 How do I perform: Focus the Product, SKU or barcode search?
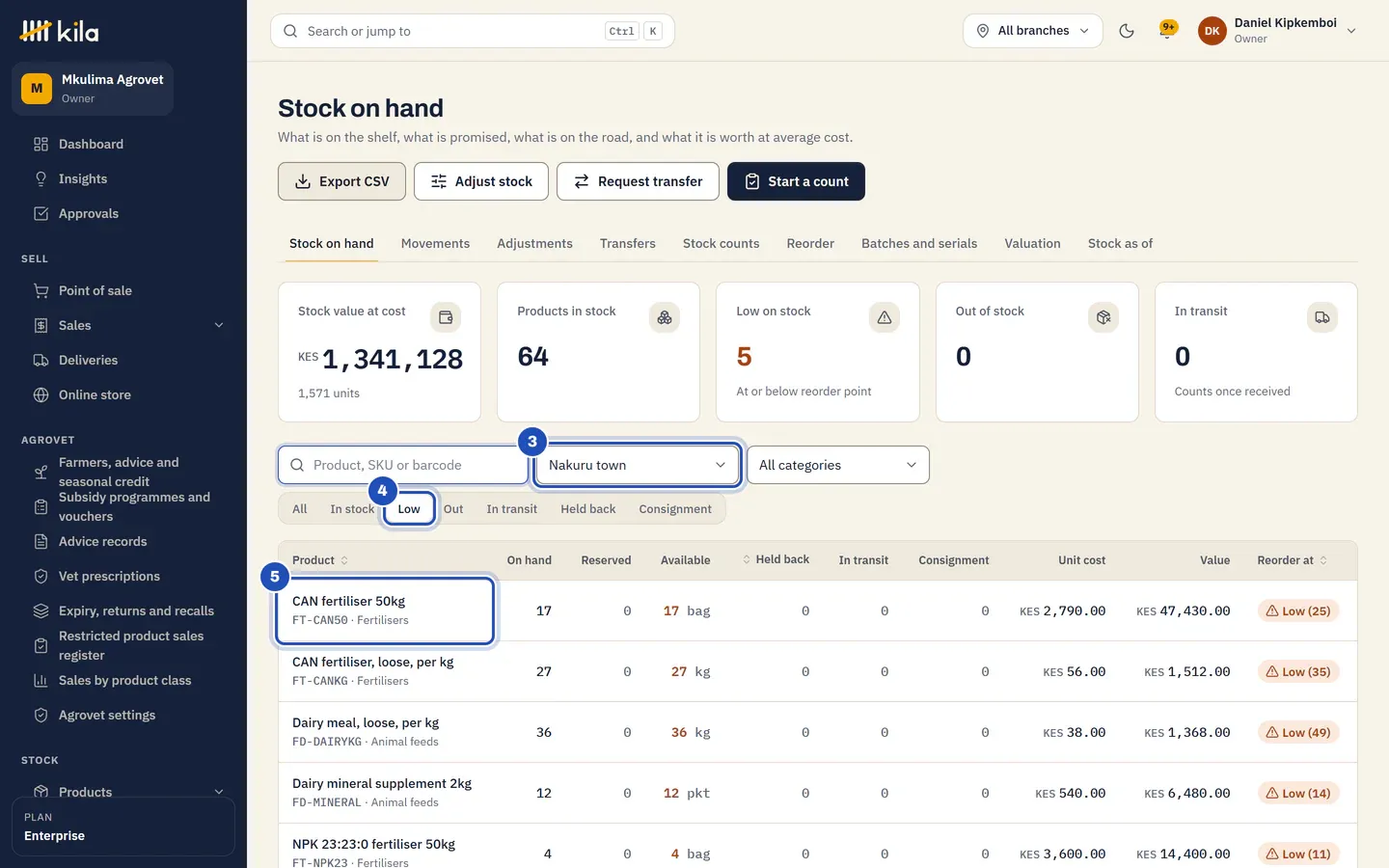[403, 465]
